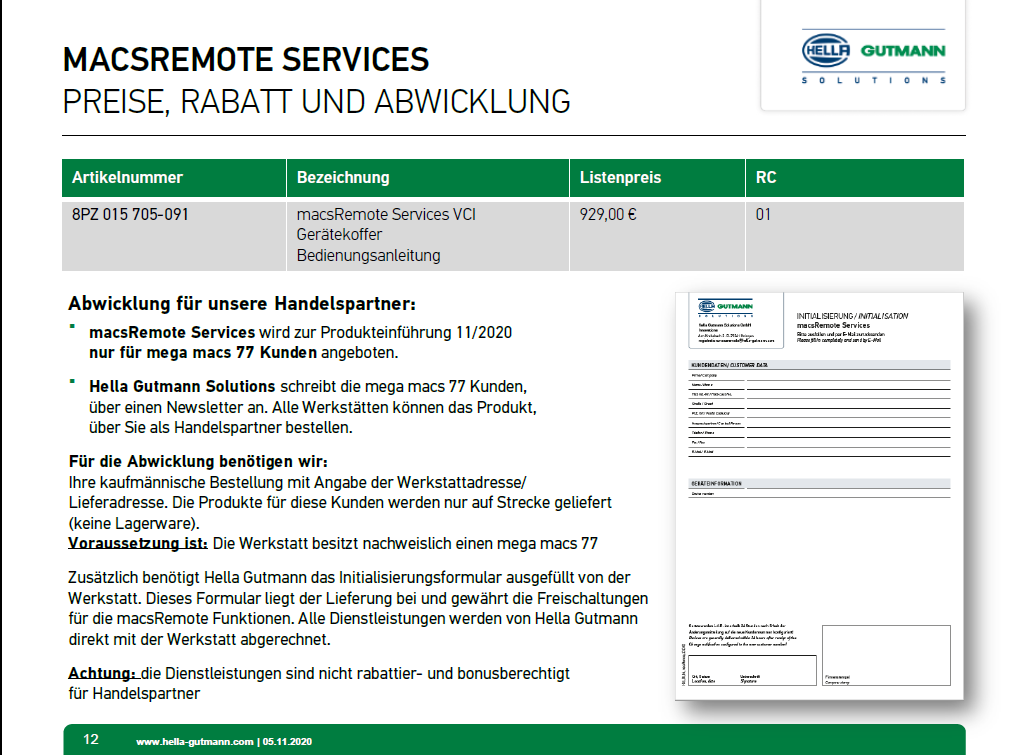1026x755 pixels.
Task: Select article number 8PZ 015 705-091
Action: click(x=130, y=215)
